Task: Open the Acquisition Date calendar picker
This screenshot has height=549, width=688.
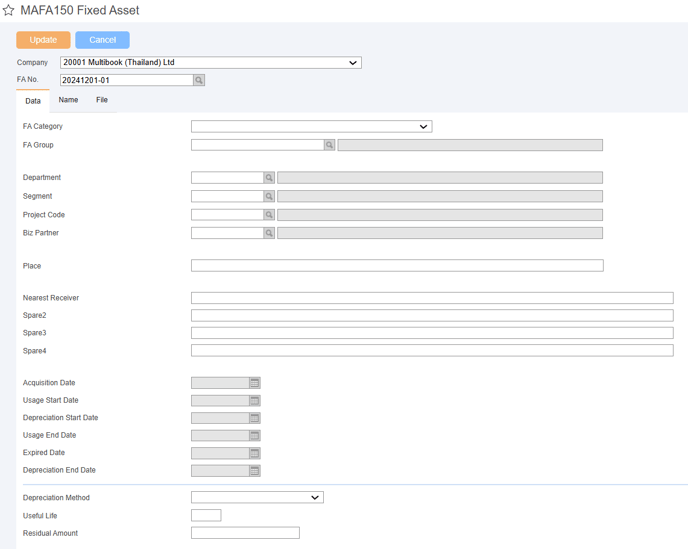Action: click(x=254, y=383)
